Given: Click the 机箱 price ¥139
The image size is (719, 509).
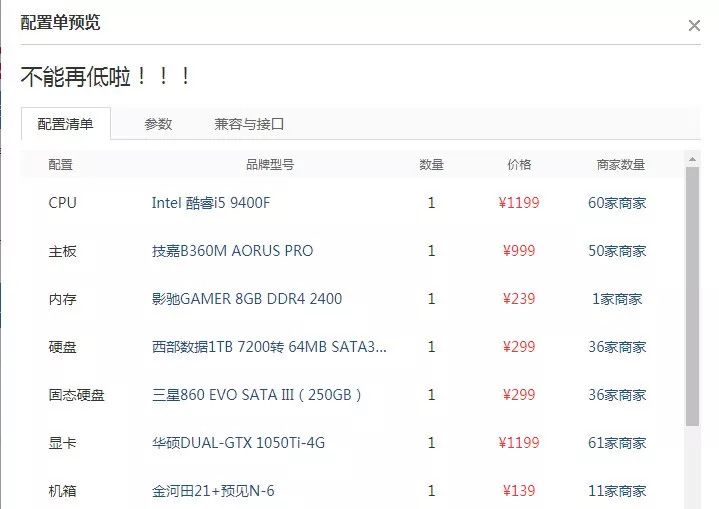Looking at the screenshot, I should click(x=519, y=491).
